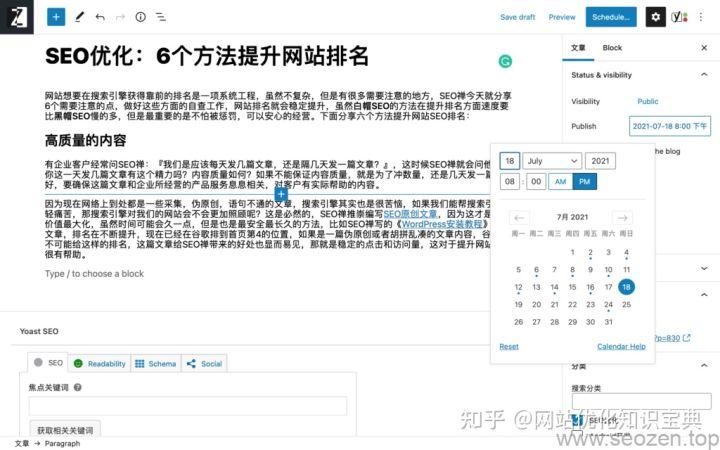720x450 pixels.
Task: Open the List View outline icon
Action: click(160, 17)
